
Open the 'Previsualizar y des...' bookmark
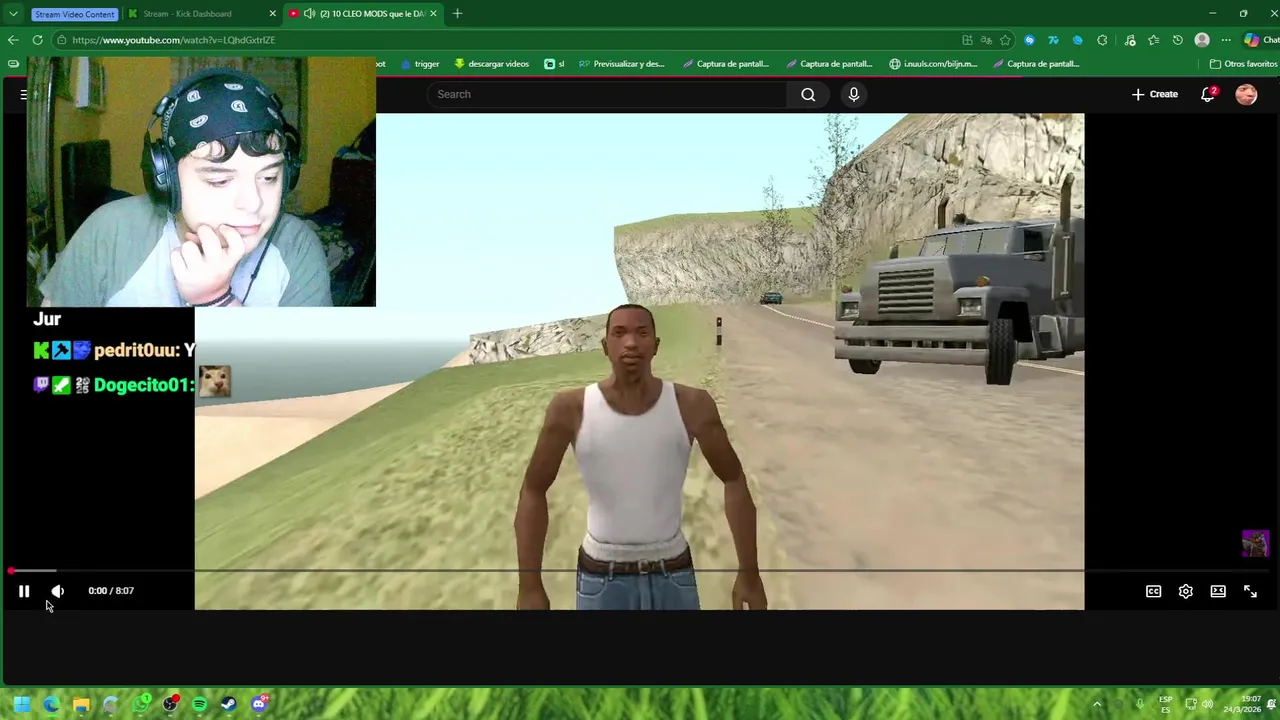click(x=621, y=64)
